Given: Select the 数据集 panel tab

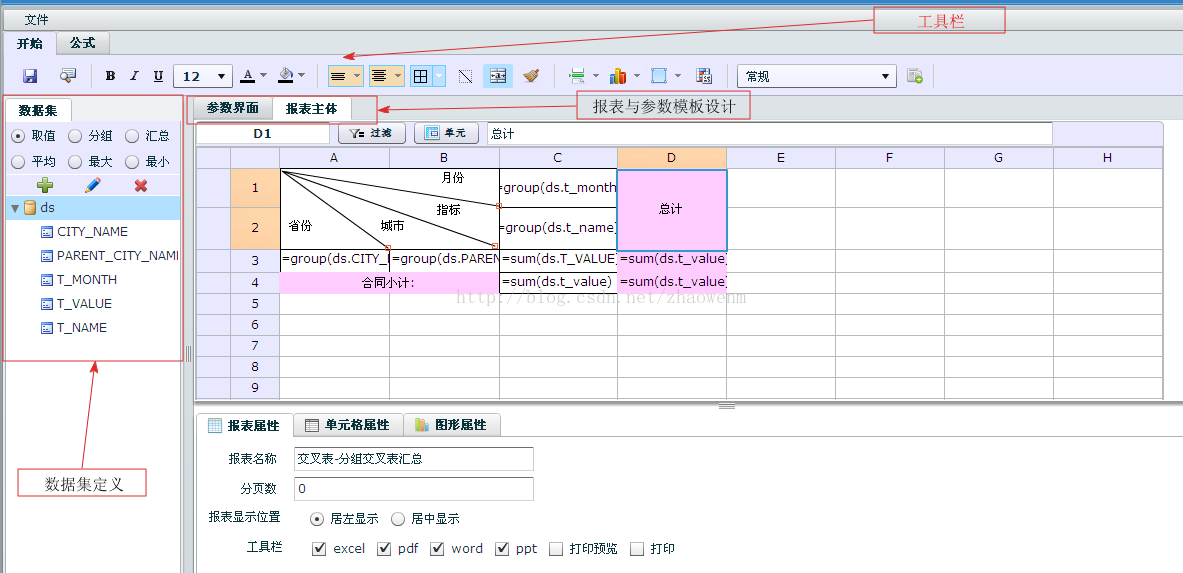Looking at the screenshot, I should point(39,110).
